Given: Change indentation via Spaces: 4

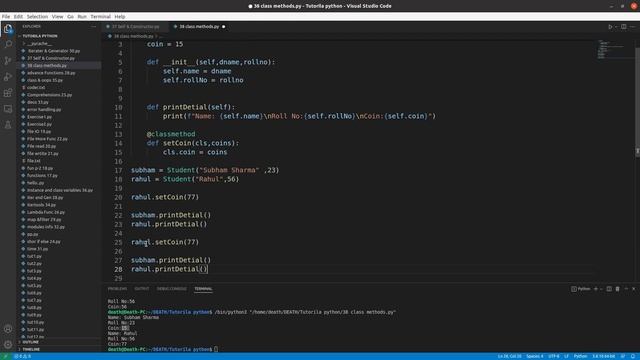Looking at the screenshot, I should pos(535,356).
